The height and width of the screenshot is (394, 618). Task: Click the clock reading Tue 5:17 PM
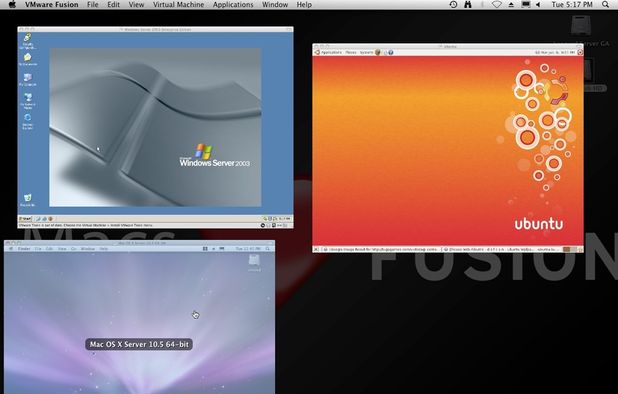(x=572, y=5)
